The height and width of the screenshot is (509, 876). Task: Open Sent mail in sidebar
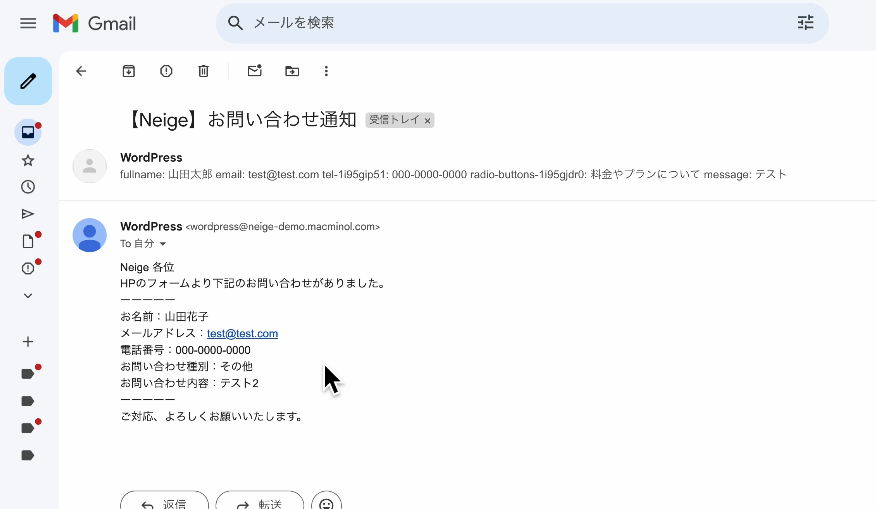pyautogui.click(x=28, y=214)
